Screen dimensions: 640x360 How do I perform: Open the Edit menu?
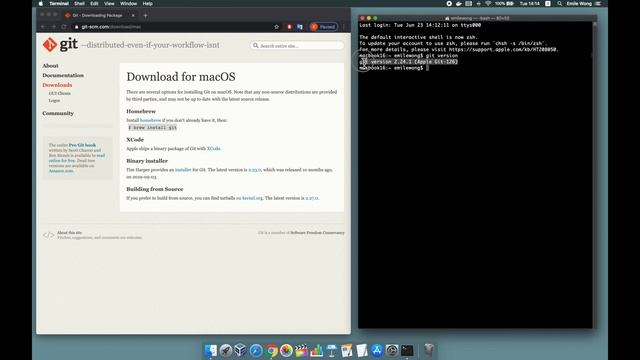[x=94, y=3]
